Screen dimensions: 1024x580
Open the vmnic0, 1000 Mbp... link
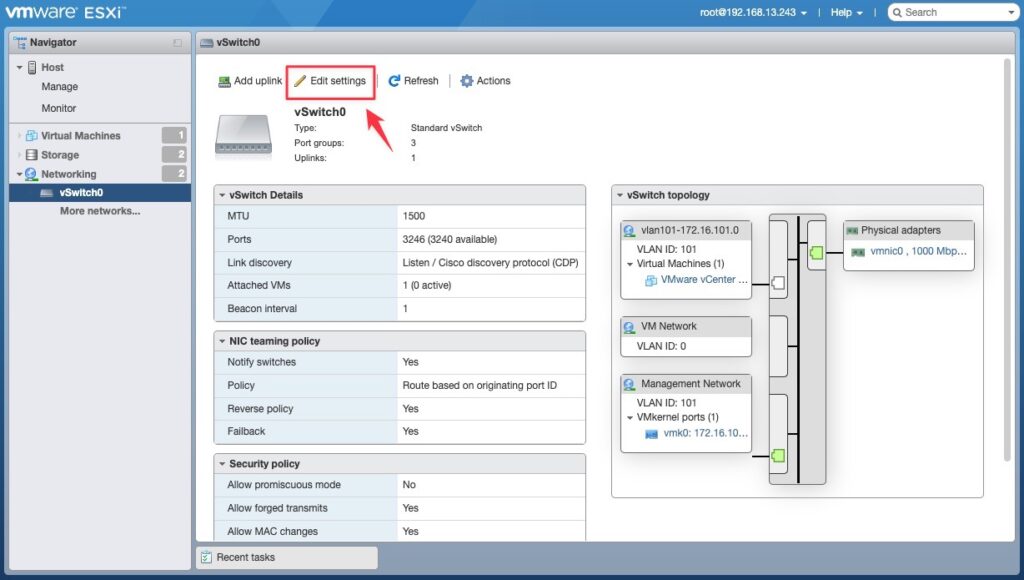click(x=918, y=251)
